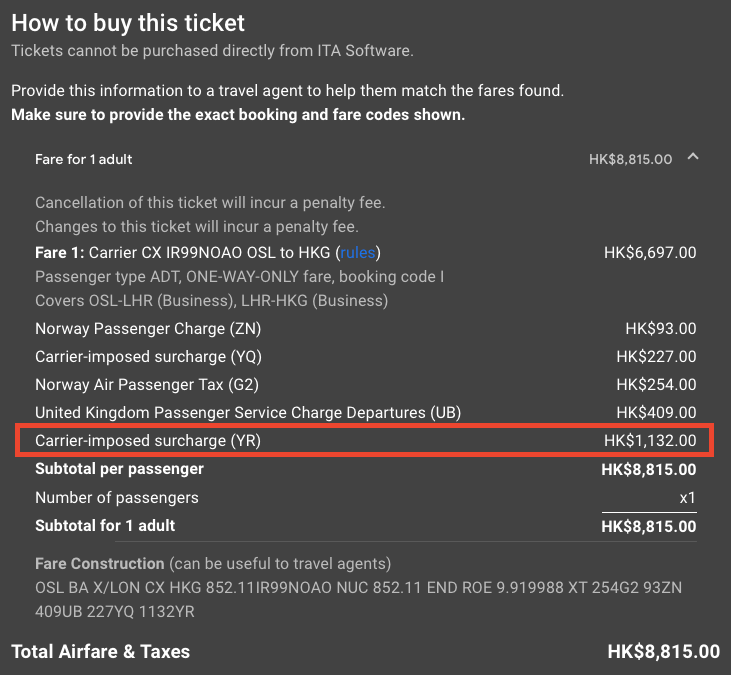Click the 'Fare Construction' label
The height and width of the screenshot is (675, 731).
tap(99, 563)
